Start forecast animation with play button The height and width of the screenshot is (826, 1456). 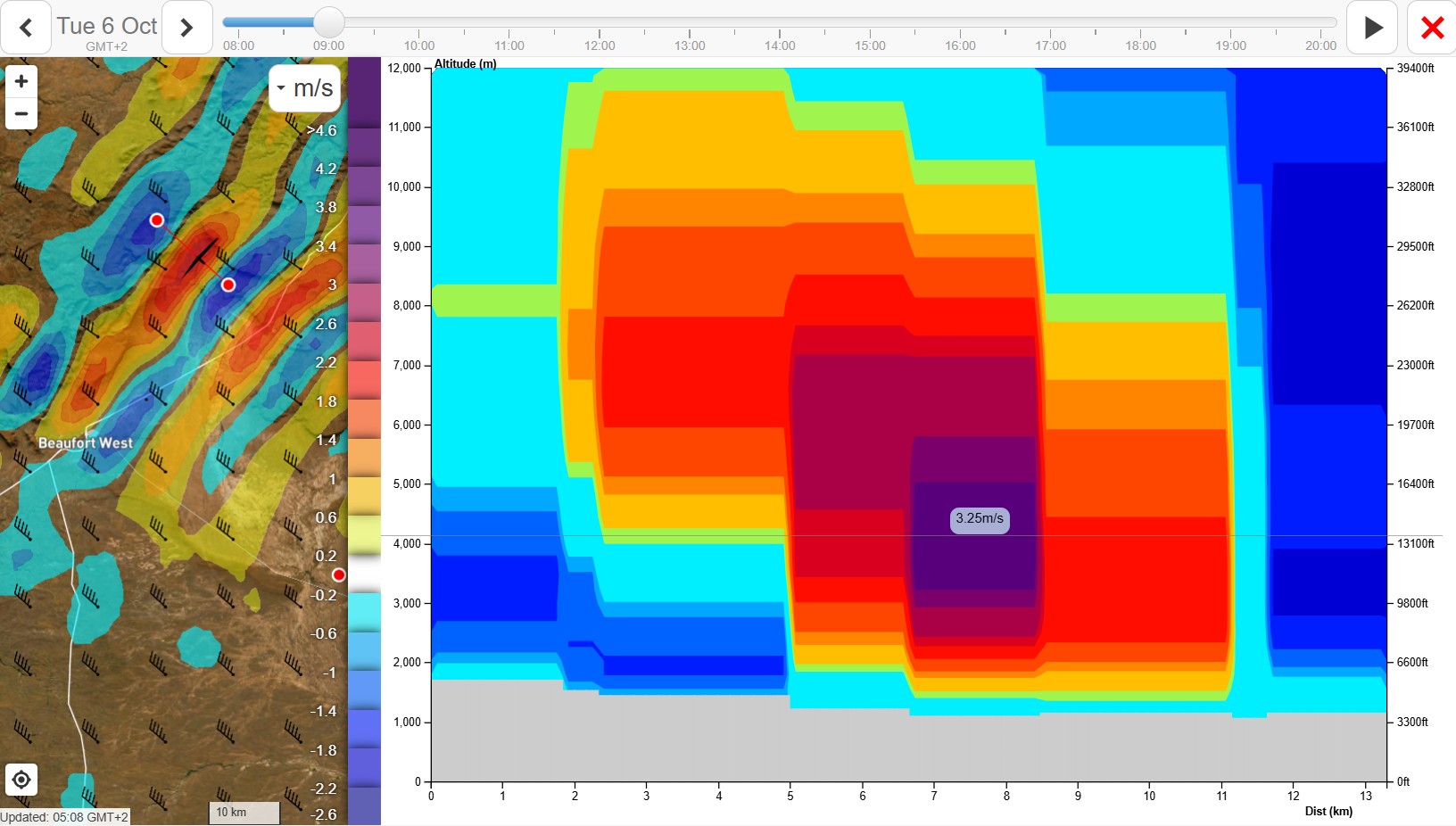pyautogui.click(x=1373, y=28)
